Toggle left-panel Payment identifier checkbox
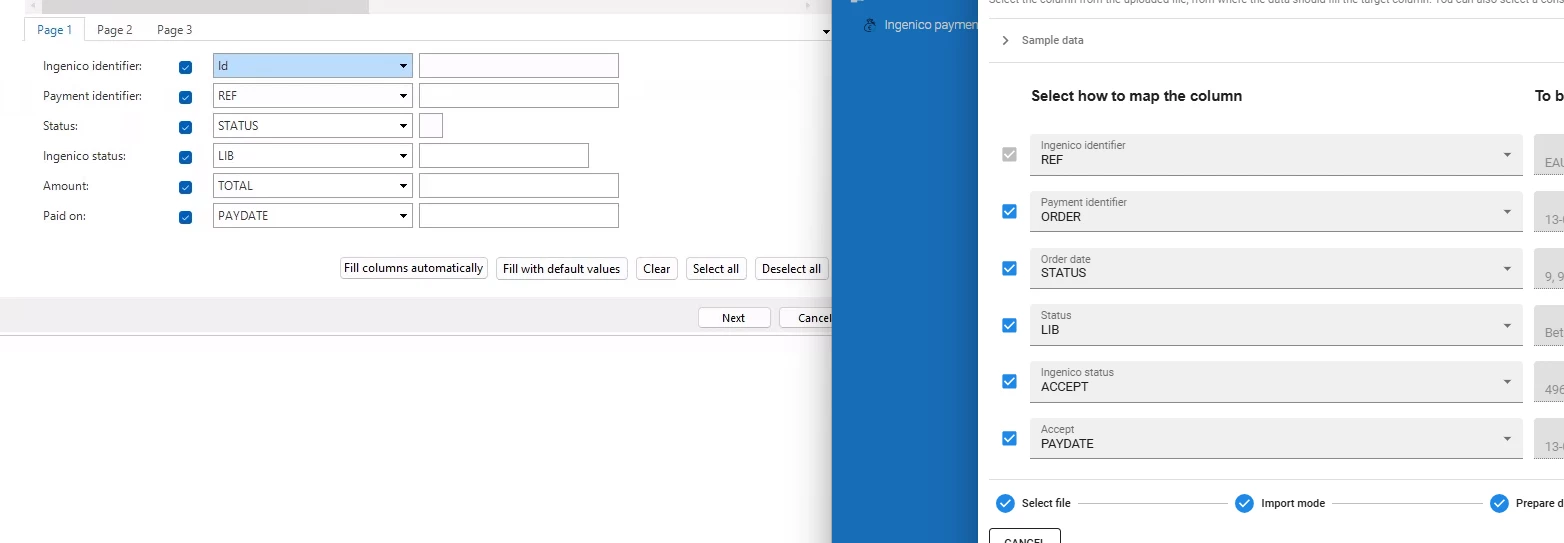Image resolution: width=1564 pixels, height=543 pixels. click(185, 97)
